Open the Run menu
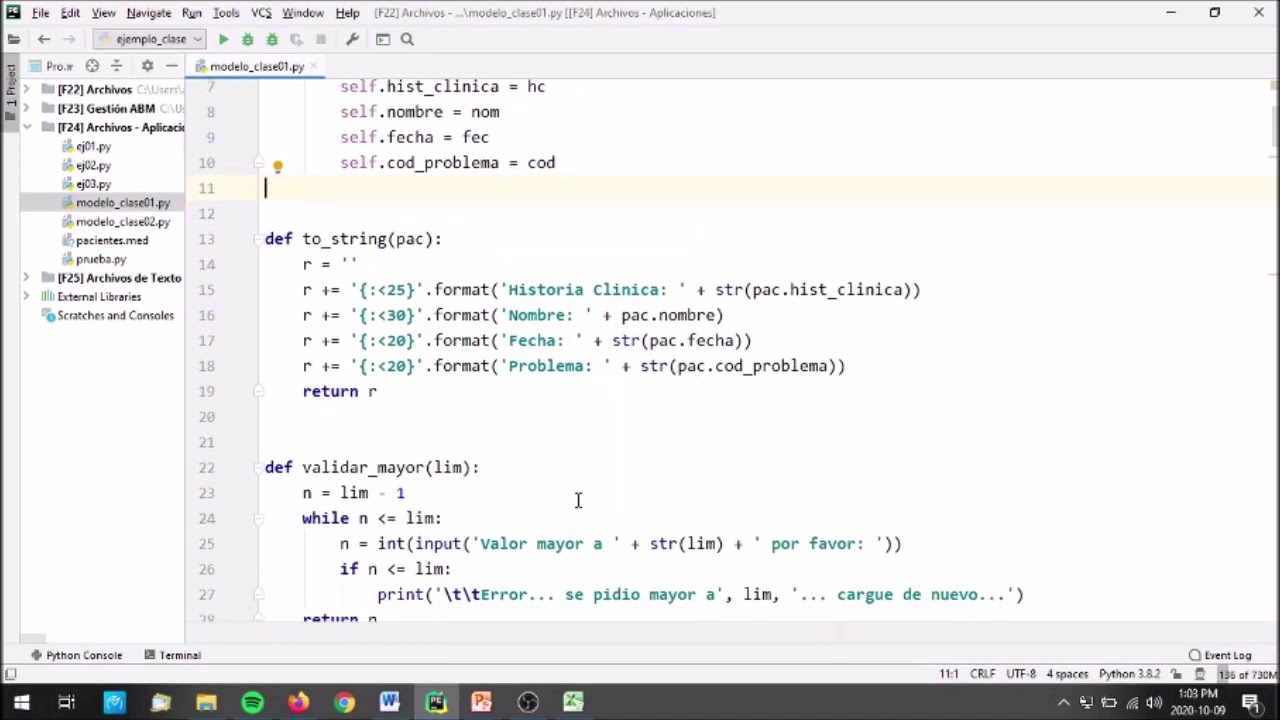 pyautogui.click(x=191, y=13)
